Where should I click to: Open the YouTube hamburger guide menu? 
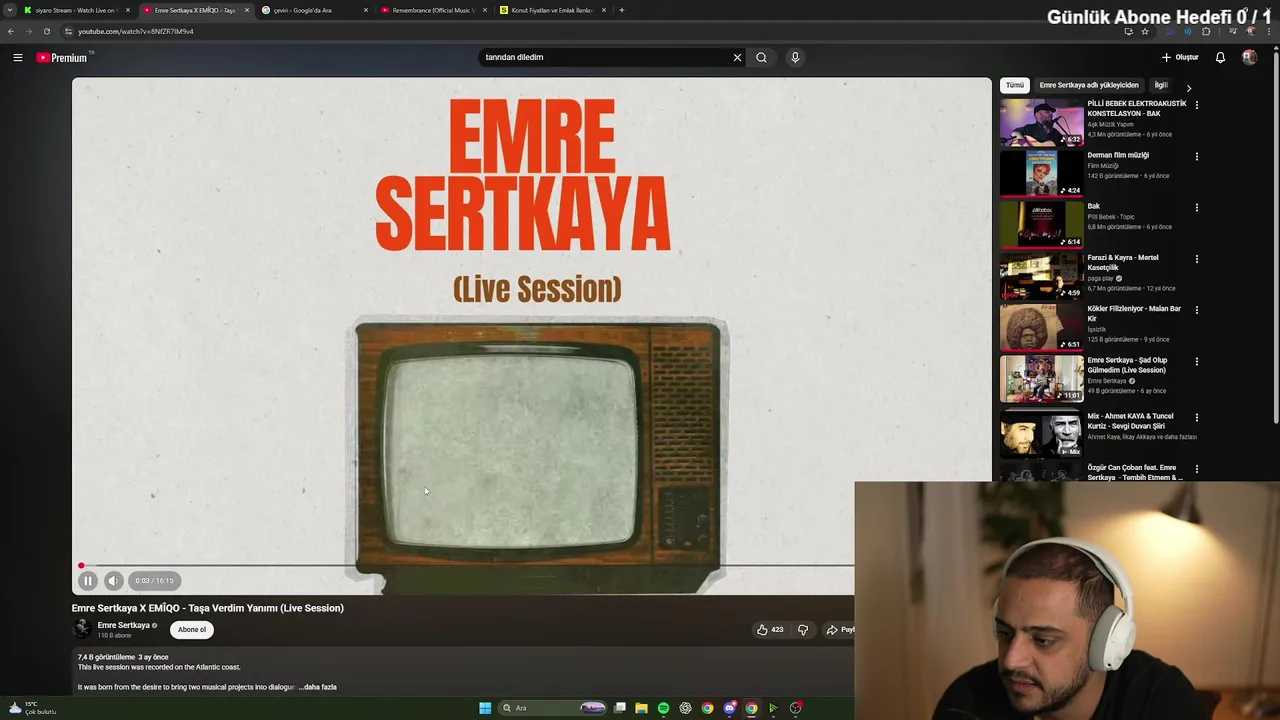(x=17, y=57)
